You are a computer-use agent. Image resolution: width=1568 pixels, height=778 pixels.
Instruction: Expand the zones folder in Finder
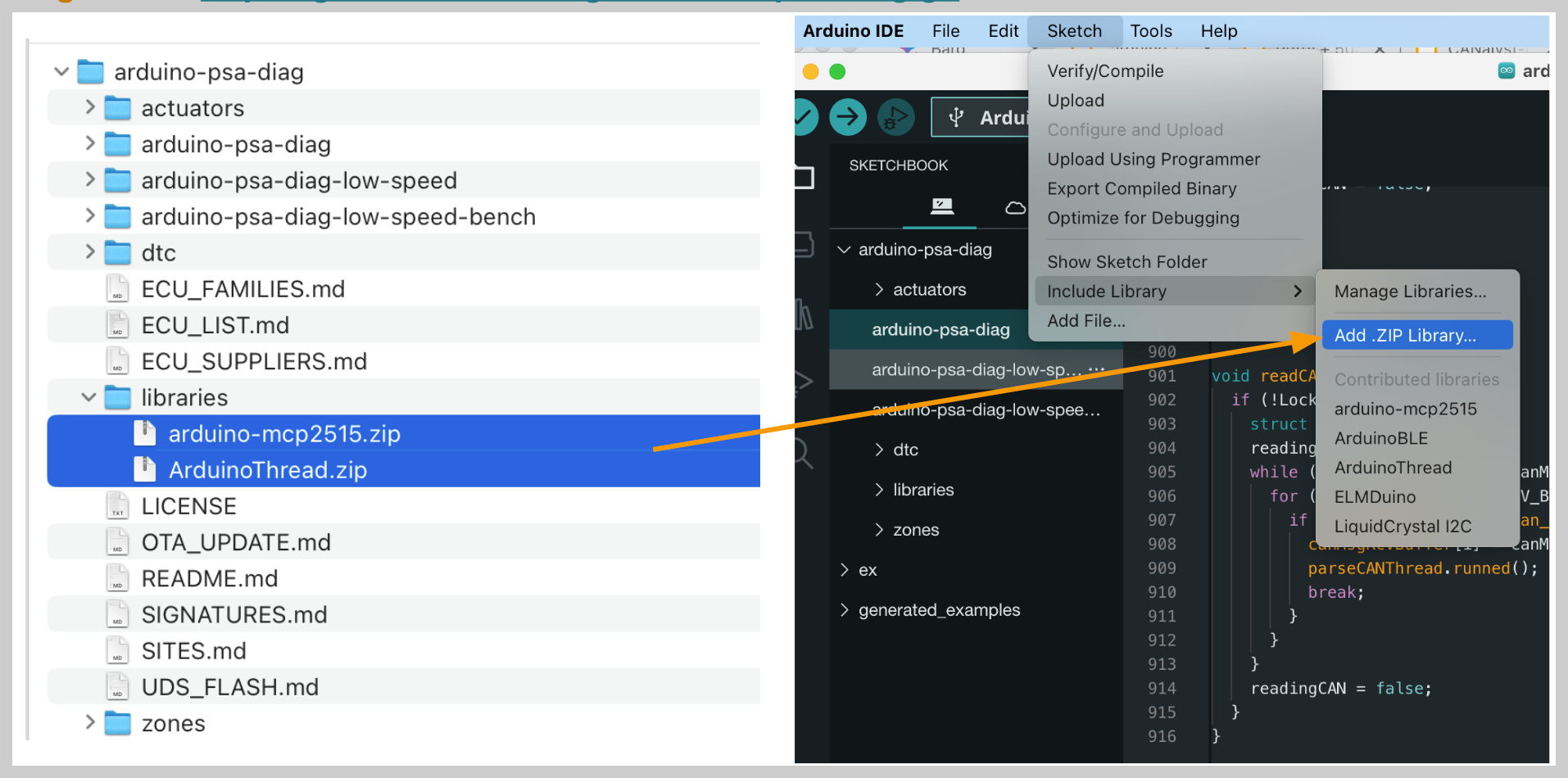[x=90, y=722]
